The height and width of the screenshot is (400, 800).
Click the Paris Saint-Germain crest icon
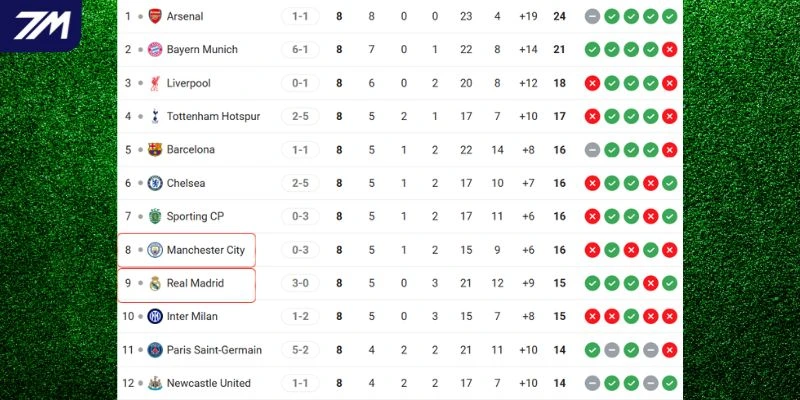155,350
